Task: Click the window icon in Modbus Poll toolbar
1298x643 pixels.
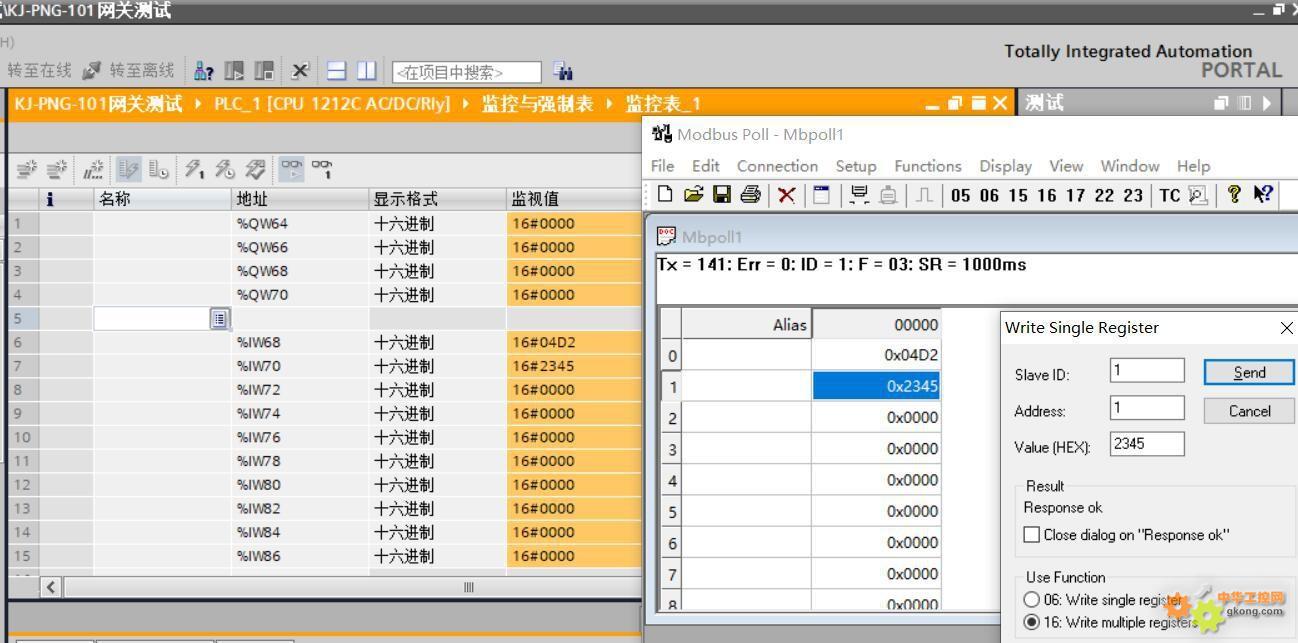Action: tap(821, 195)
